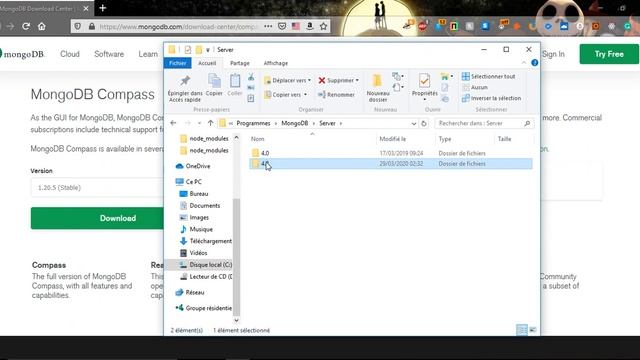The image size is (640, 360).
Task: Click the Supprimer red X icon
Action: [x=322, y=80]
